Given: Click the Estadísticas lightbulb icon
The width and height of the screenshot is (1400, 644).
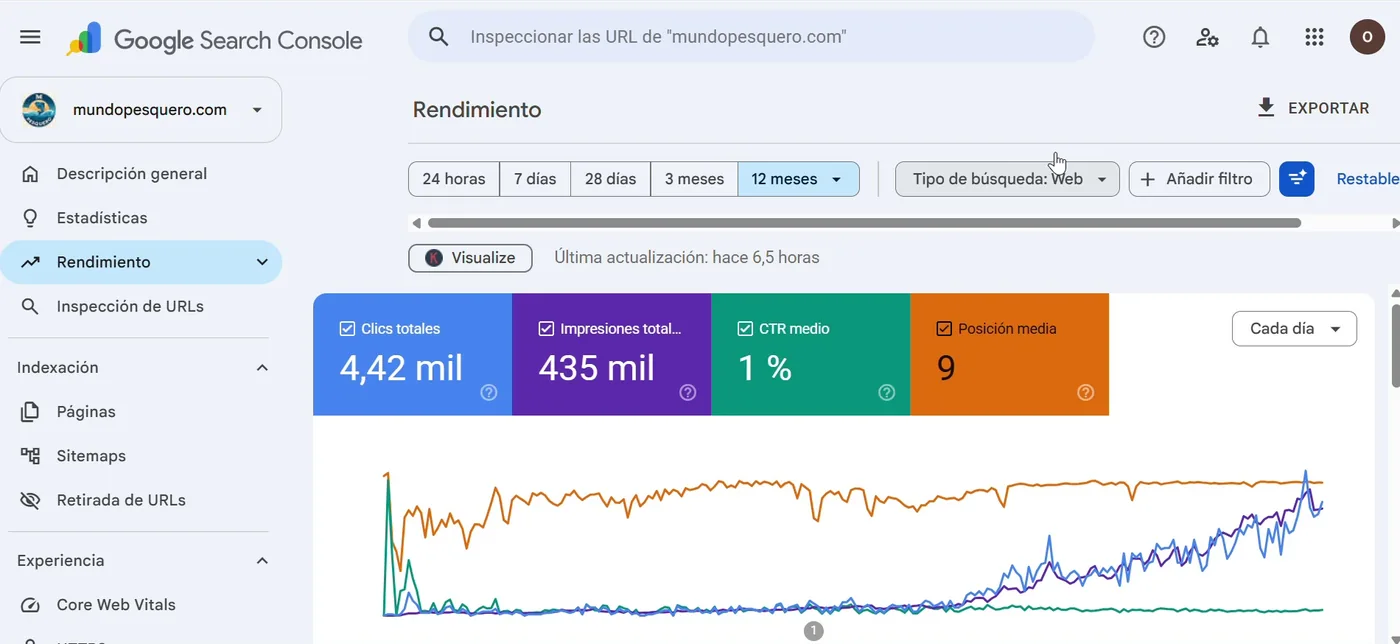Looking at the screenshot, I should 30,218.
